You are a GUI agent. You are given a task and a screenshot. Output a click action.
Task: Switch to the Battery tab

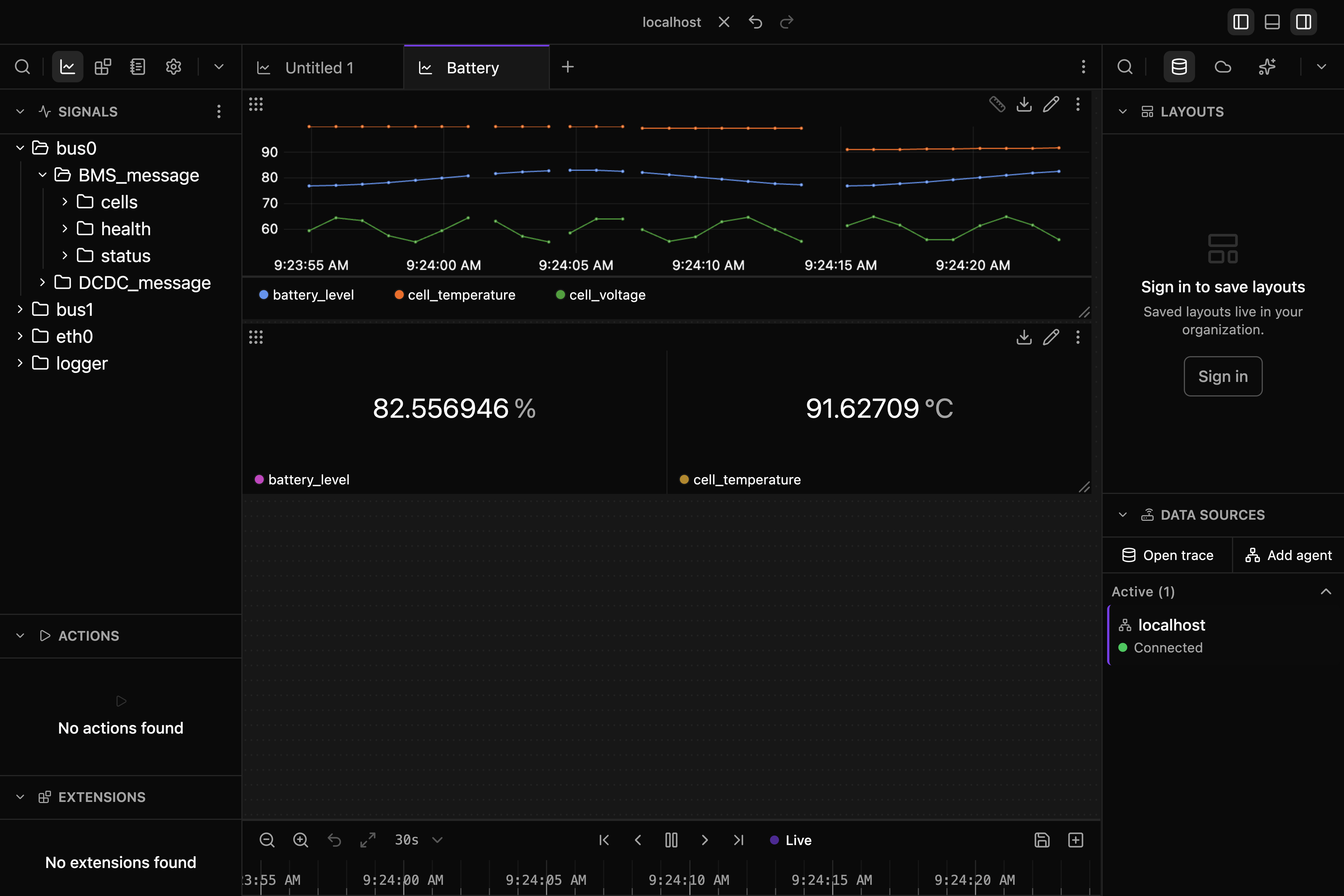477,67
